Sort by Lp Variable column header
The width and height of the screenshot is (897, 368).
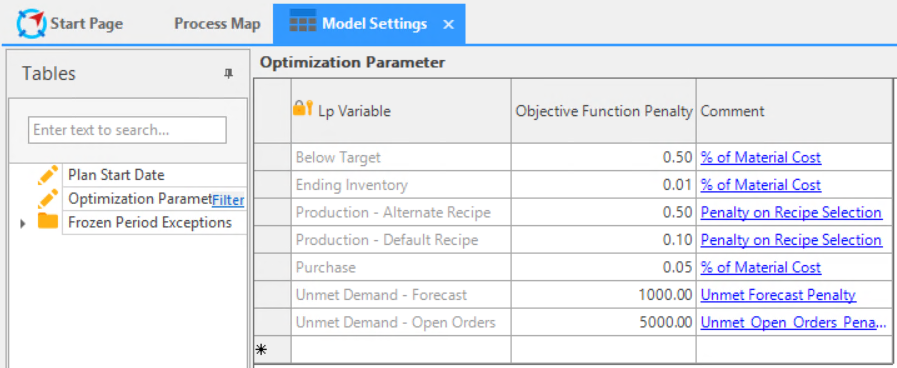click(x=401, y=111)
